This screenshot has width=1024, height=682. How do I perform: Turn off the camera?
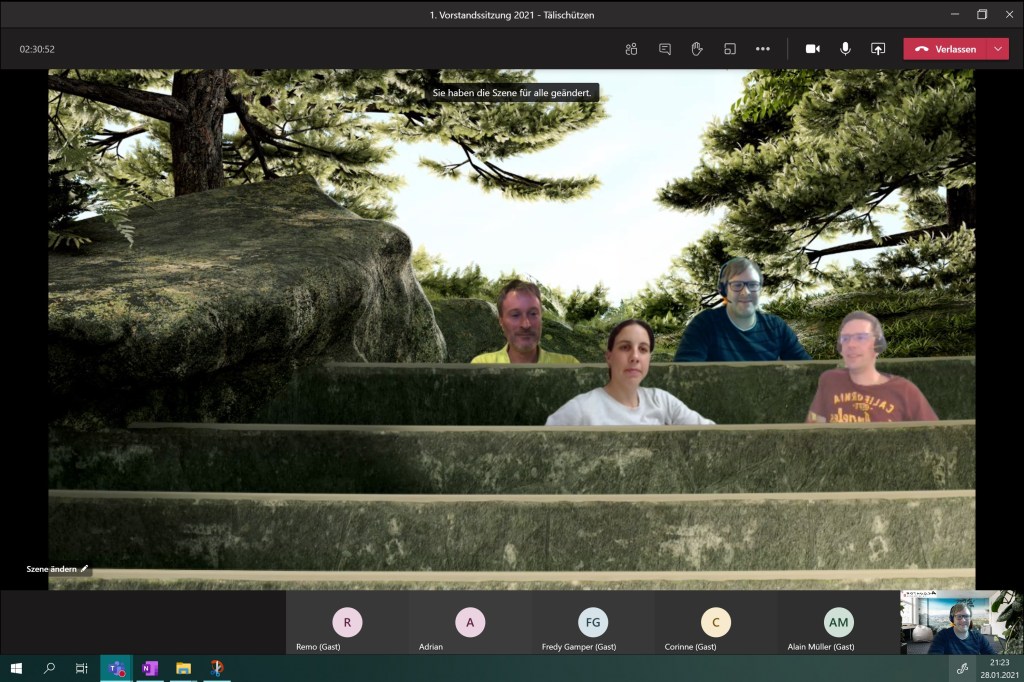pyautogui.click(x=812, y=49)
